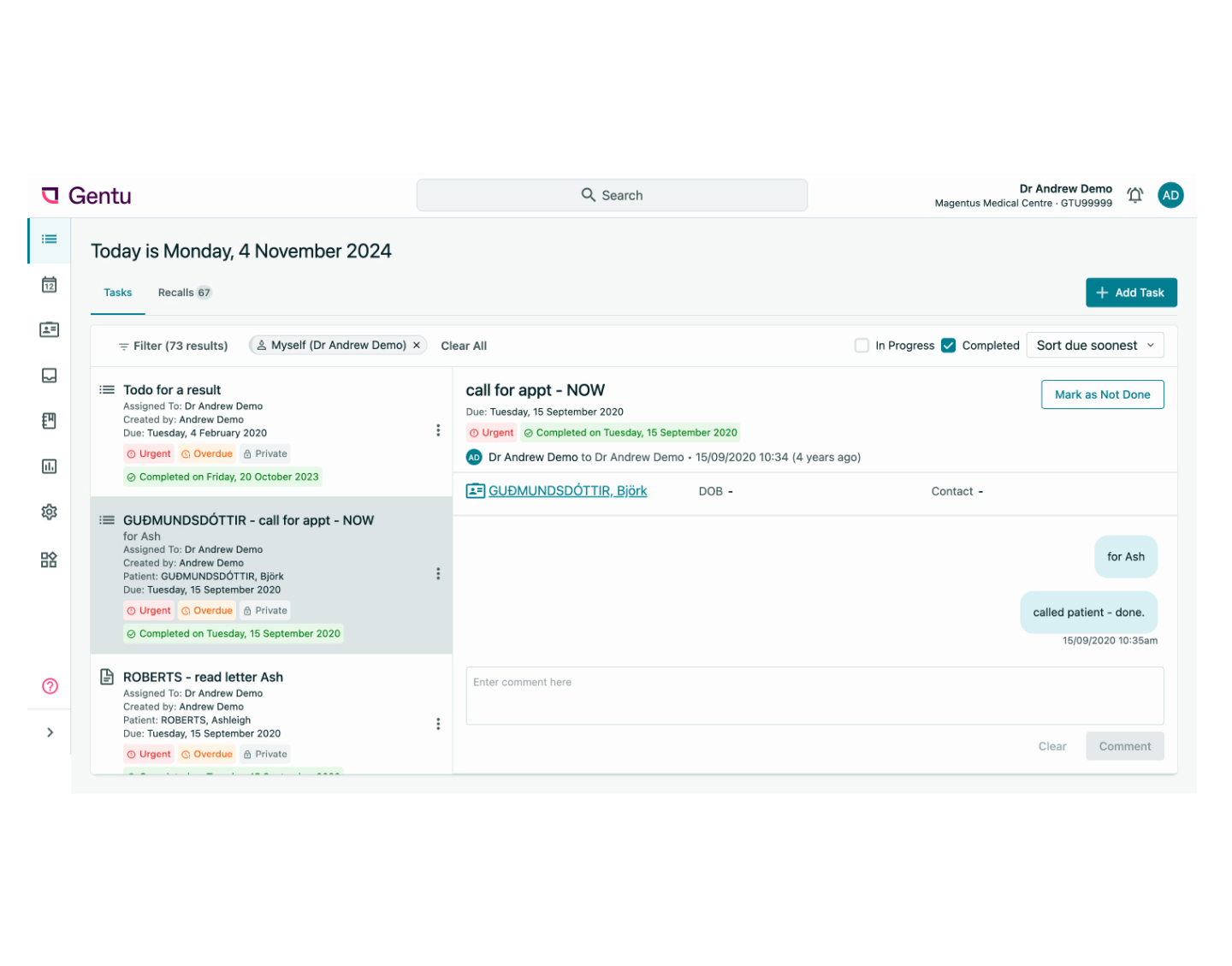Screen dimensions: 1232x966
Task: Uncheck the Completed checkbox
Action: [x=948, y=346]
